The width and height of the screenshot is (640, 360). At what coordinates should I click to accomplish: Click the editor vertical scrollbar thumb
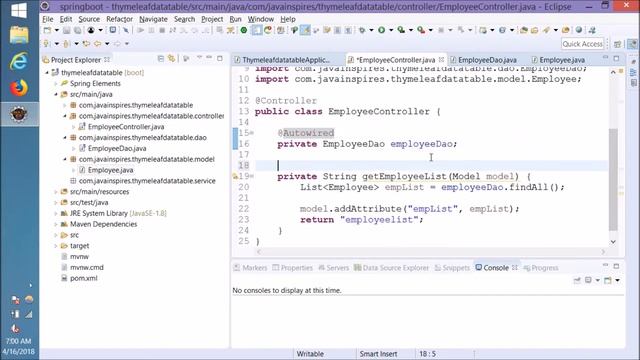(613, 180)
